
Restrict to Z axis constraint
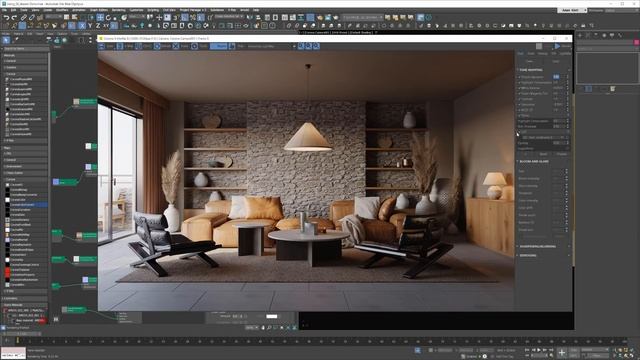click(x=98, y=26)
